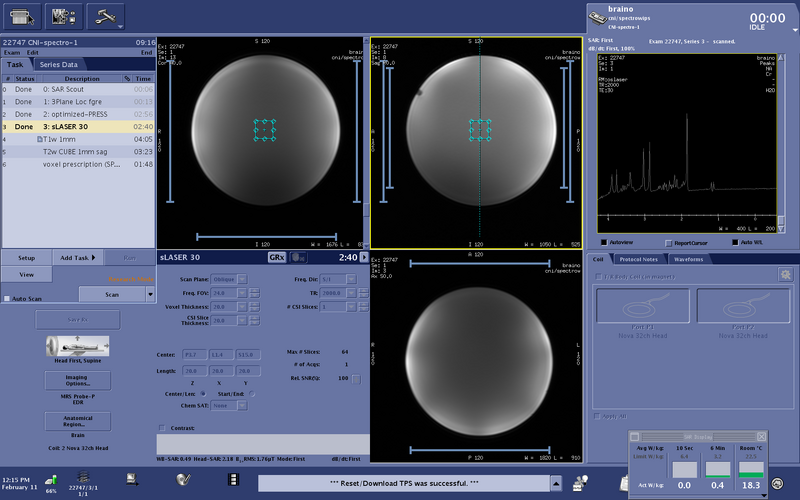This screenshot has width=800, height=500.
Task: Toggle the Autoview checkbox
Action: click(604, 242)
